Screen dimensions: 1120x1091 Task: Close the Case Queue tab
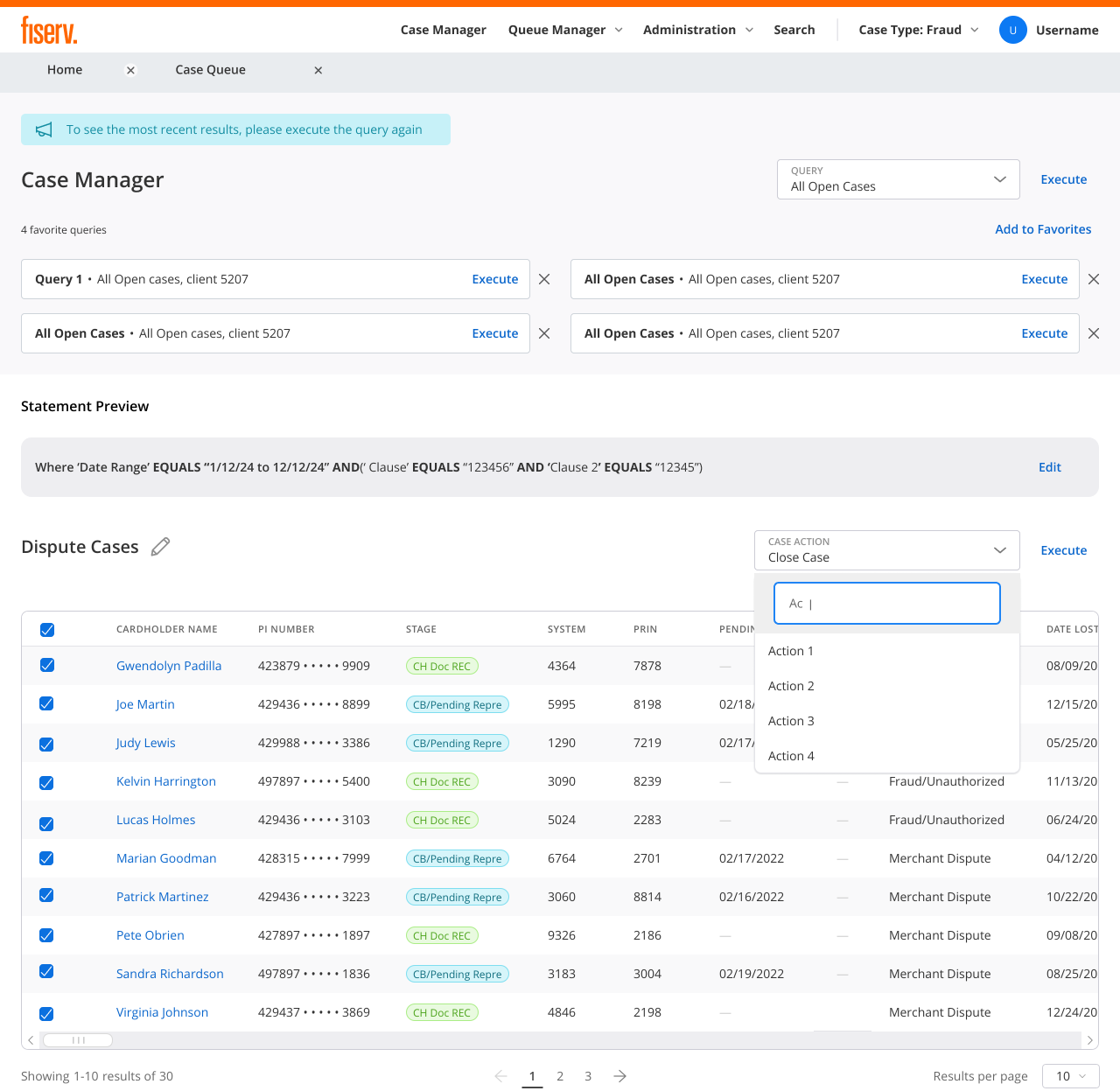click(318, 70)
